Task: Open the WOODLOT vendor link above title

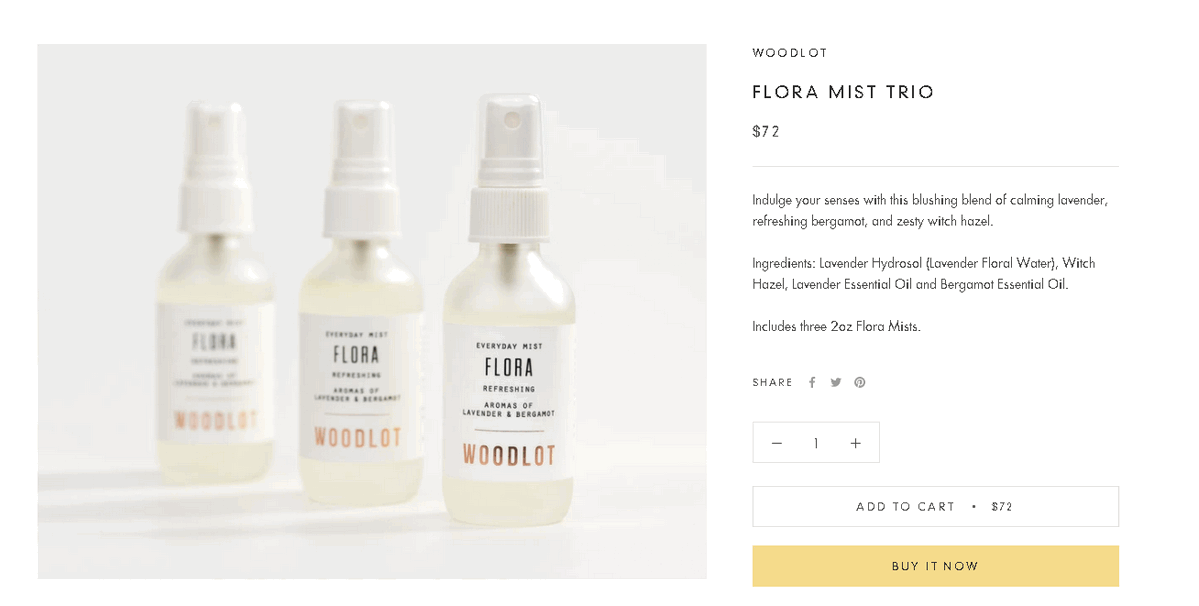Action: (790, 53)
